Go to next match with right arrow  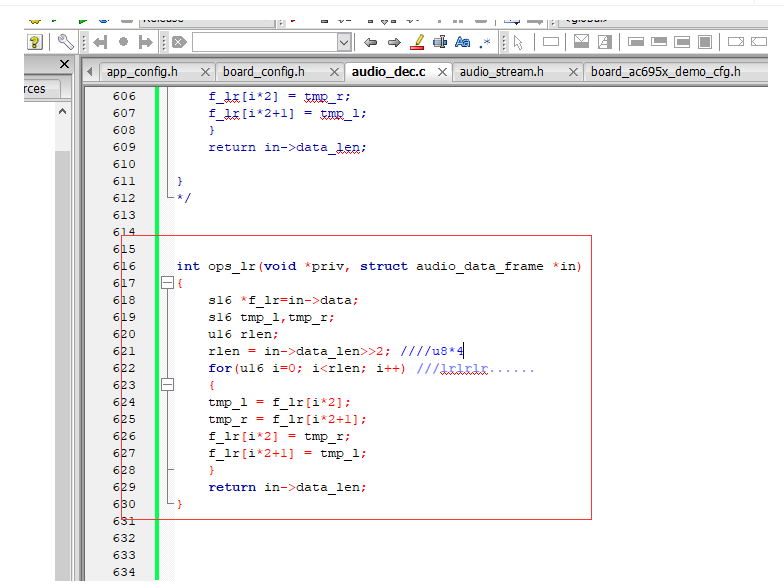point(394,42)
